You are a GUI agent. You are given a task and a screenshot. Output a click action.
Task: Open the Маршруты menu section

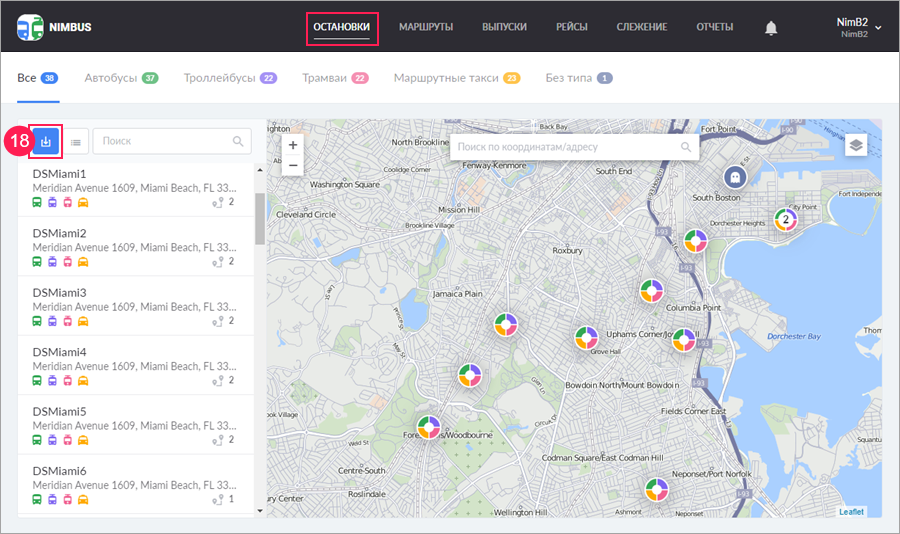426,27
